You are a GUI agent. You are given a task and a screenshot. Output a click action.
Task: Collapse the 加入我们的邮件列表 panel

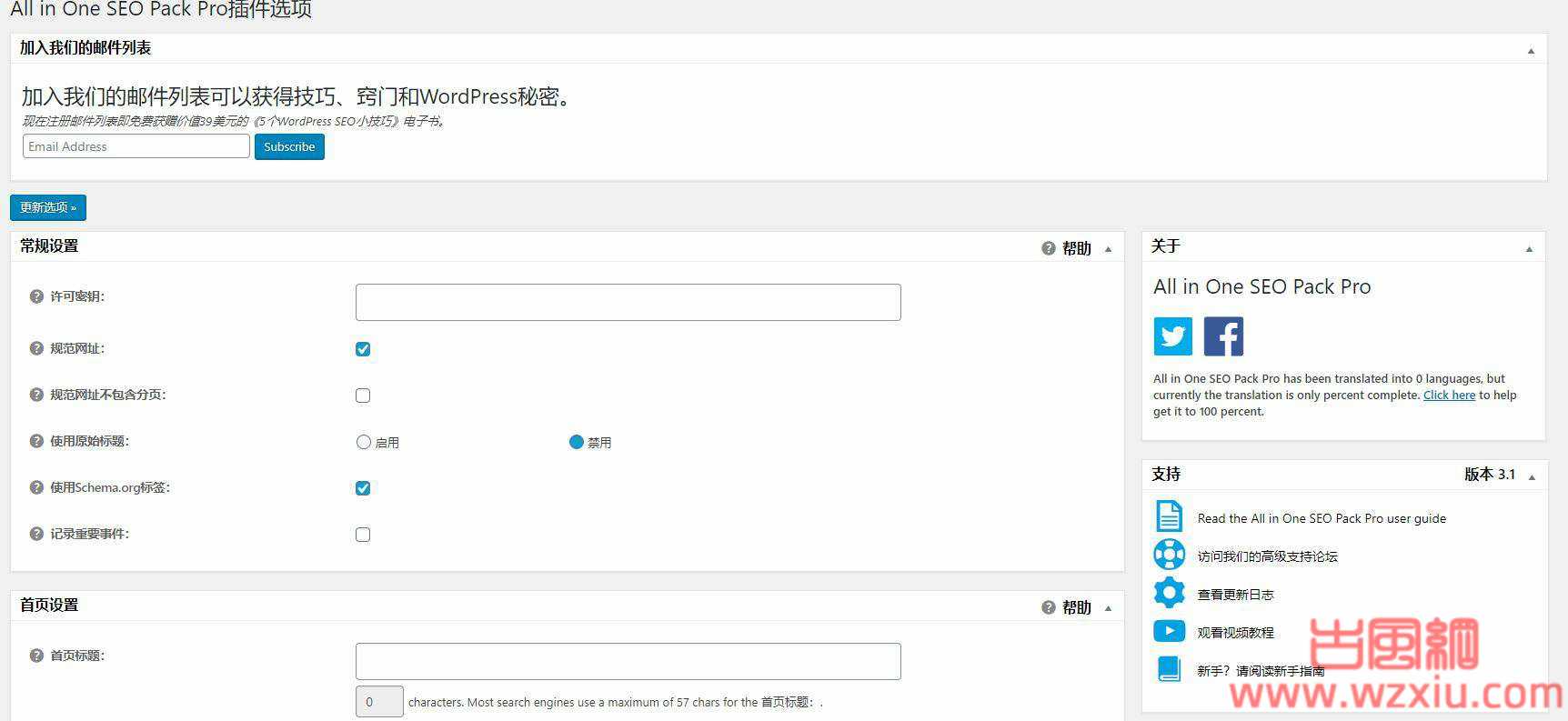click(1531, 51)
